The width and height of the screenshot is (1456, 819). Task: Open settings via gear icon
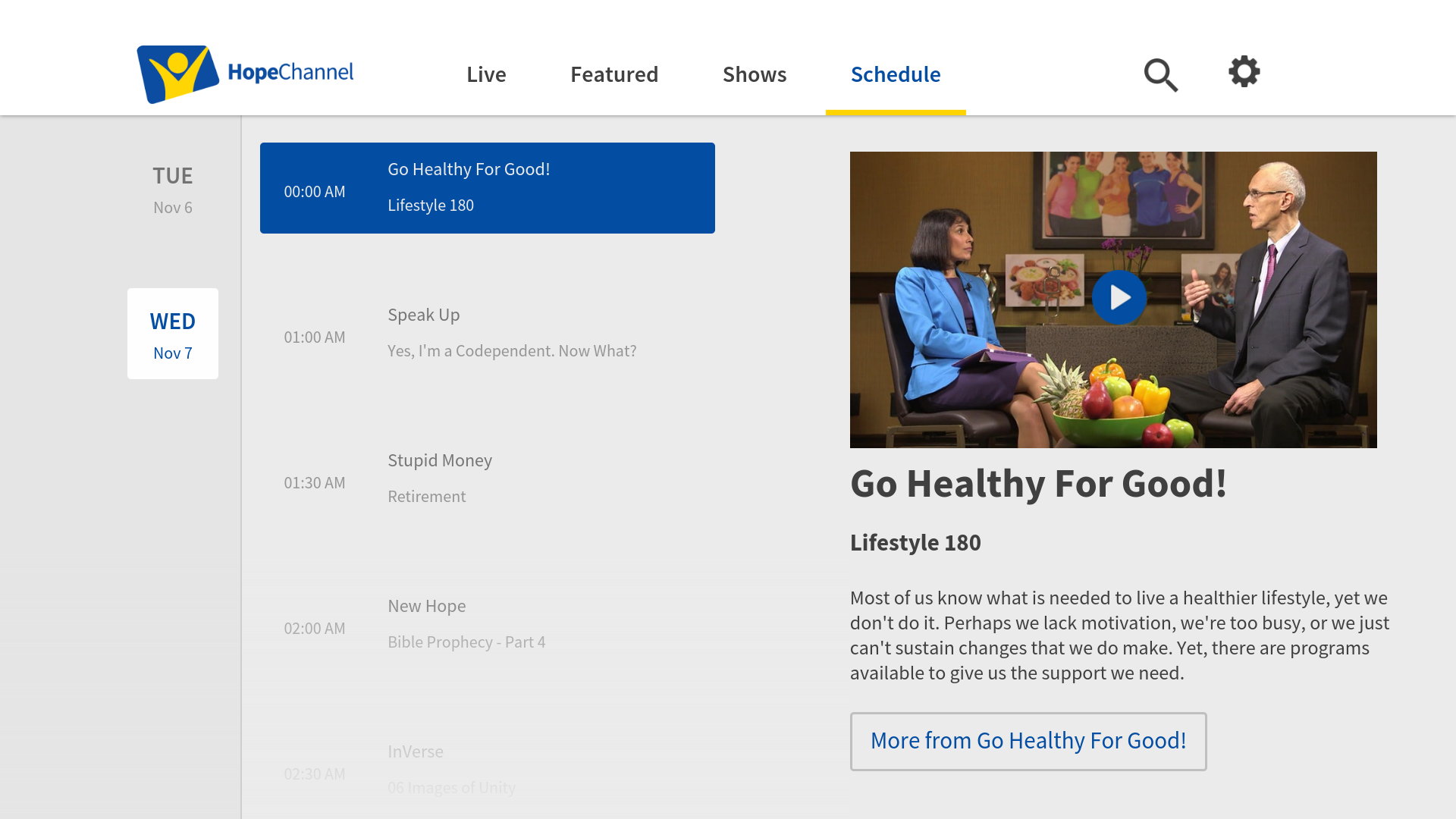click(1244, 72)
